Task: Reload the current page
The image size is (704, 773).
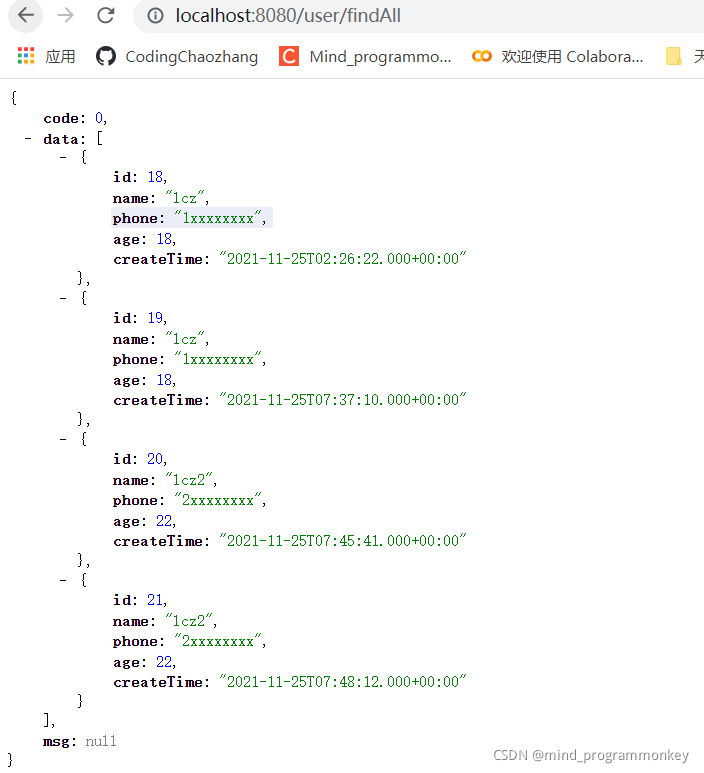Action: [x=106, y=16]
